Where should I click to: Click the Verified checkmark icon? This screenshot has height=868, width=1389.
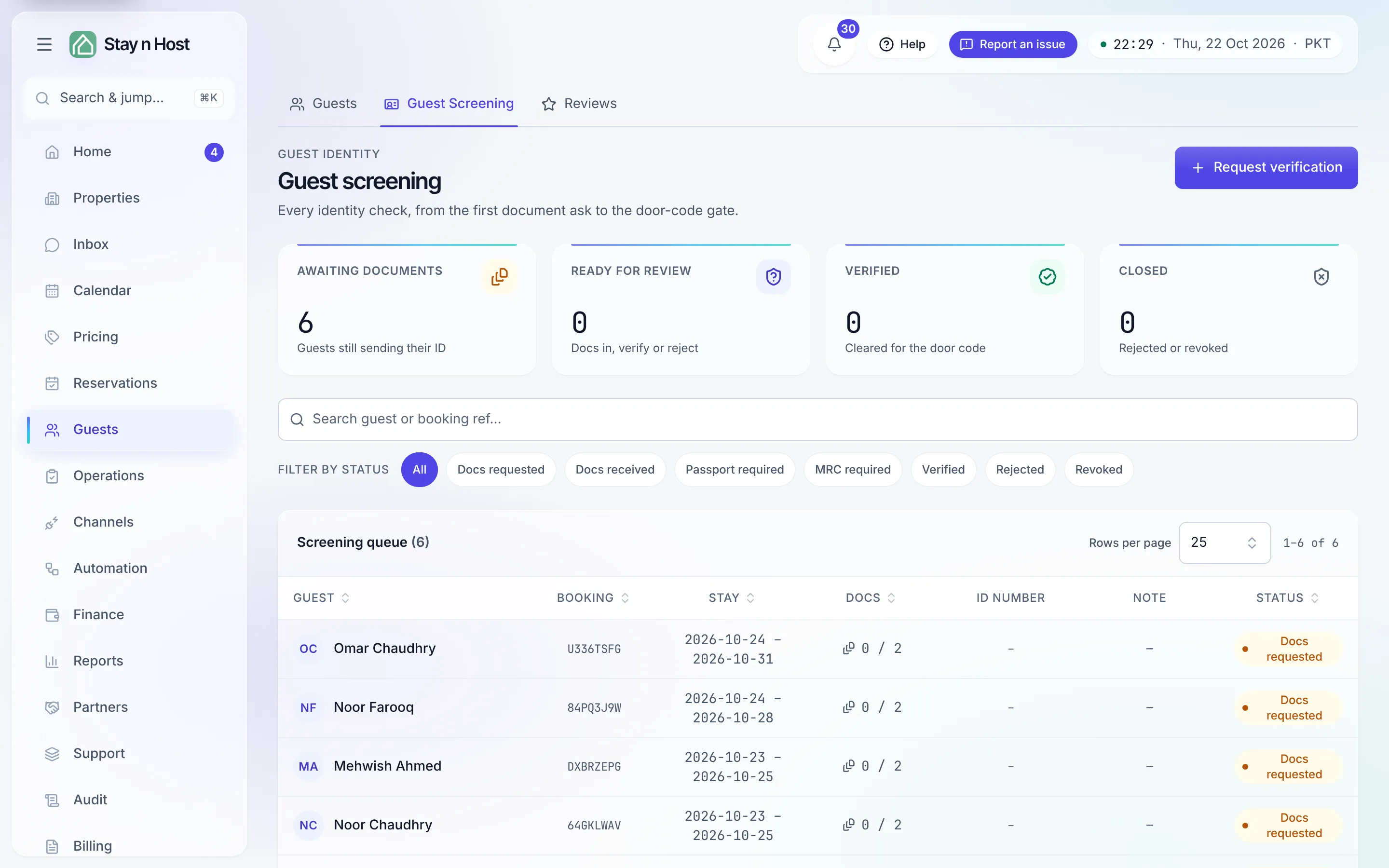coord(1047,277)
